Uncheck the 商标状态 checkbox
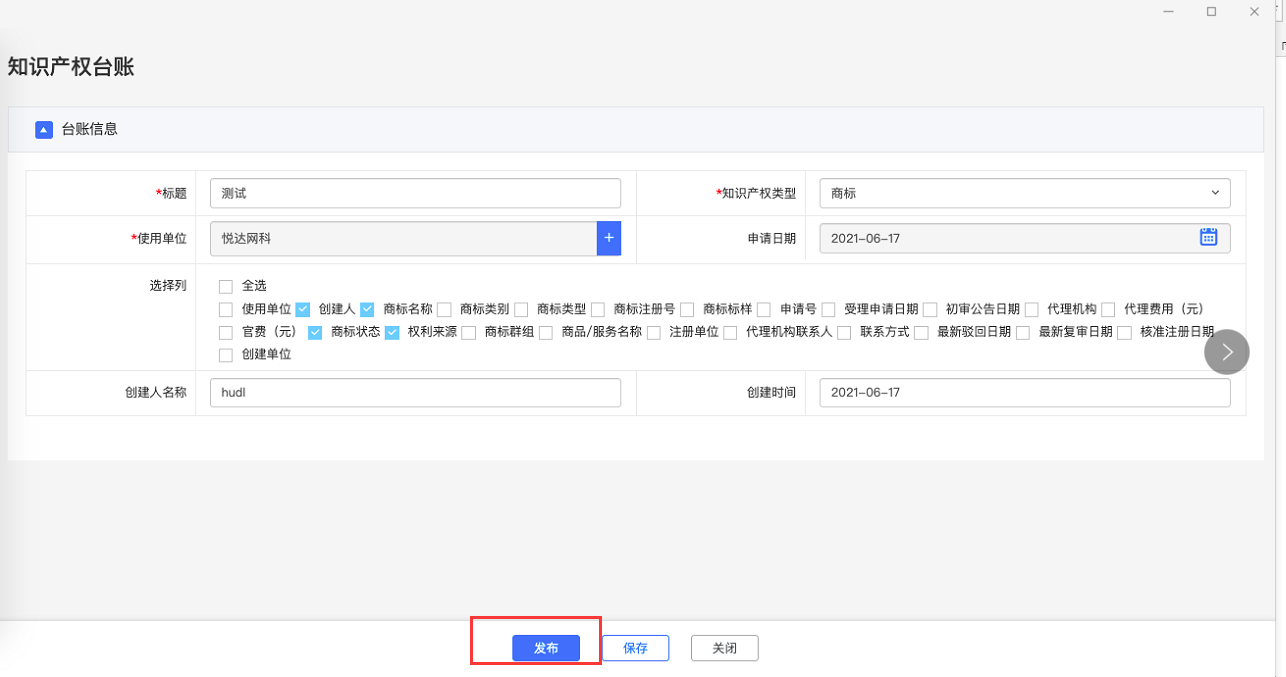The image size is (1286, 677). (315, 333)
